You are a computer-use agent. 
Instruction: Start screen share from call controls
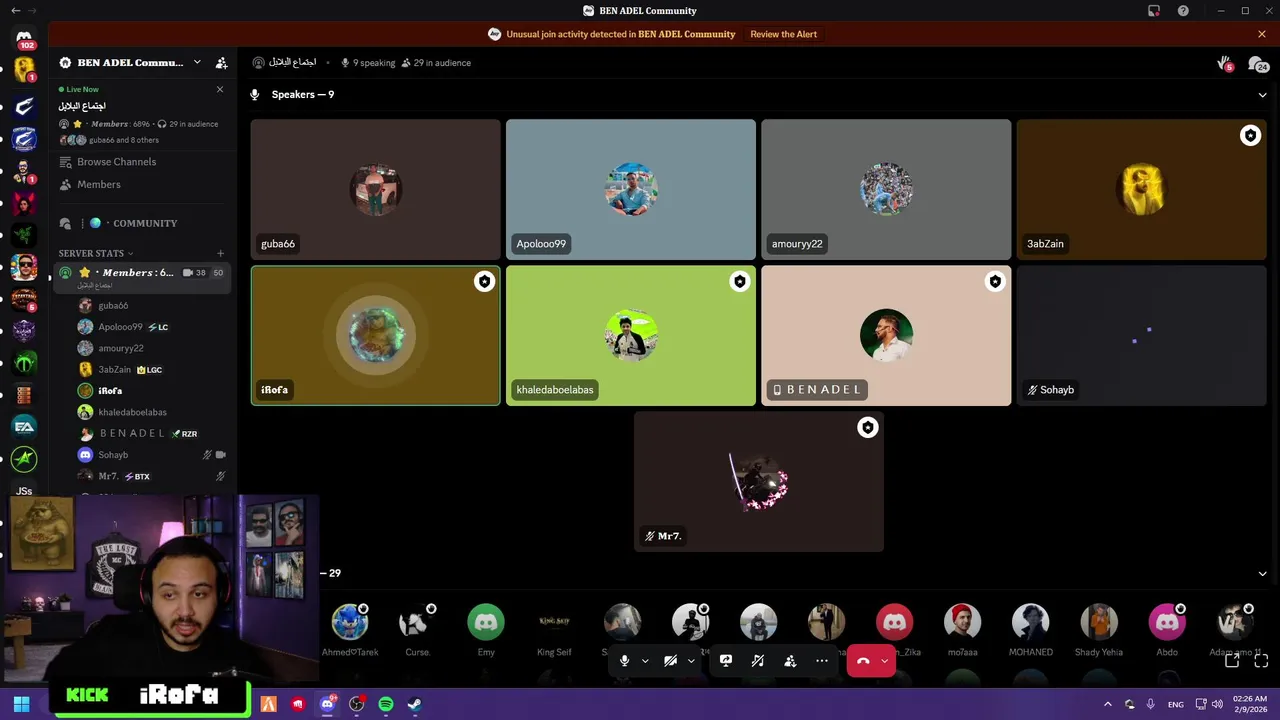pyautogui.click(x=726, y=661)
